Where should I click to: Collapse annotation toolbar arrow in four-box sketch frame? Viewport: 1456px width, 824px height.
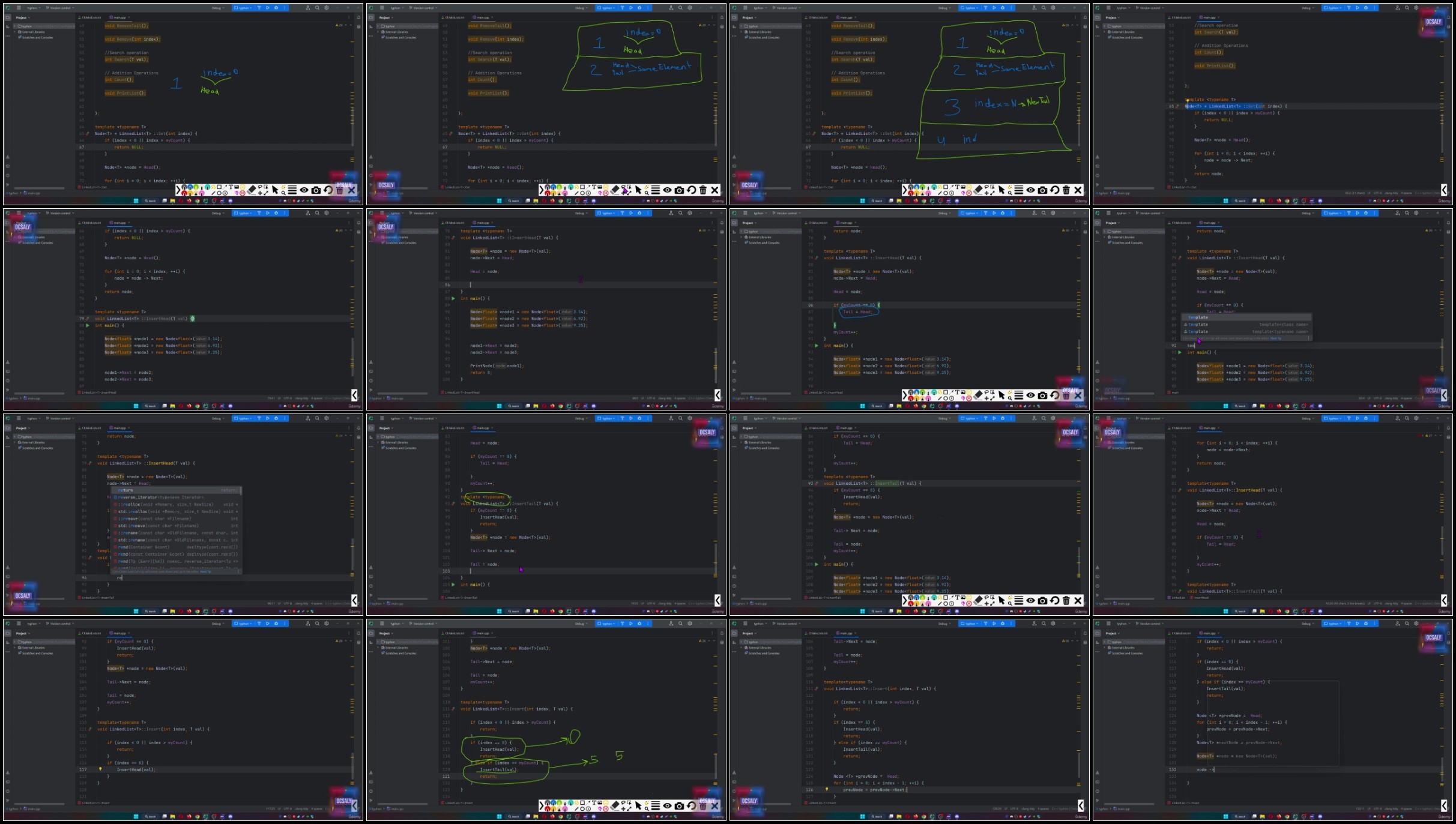pos(905,190)
